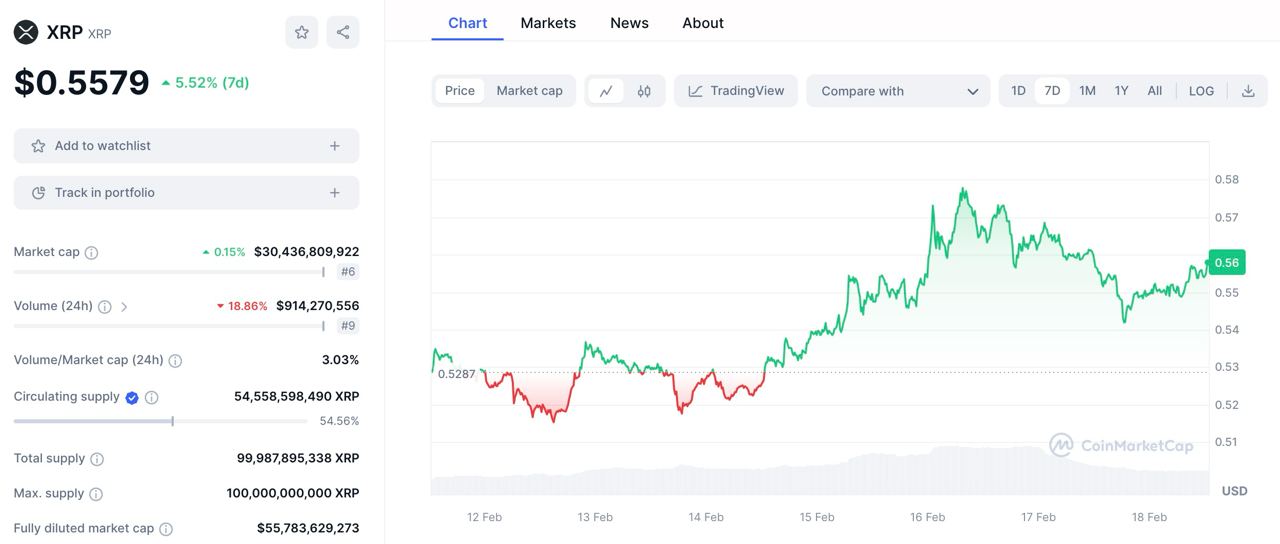This screenshot has width=1280, height=544.
Task: Open the Volume/Market cap info icon
Action: pos(175,361)
